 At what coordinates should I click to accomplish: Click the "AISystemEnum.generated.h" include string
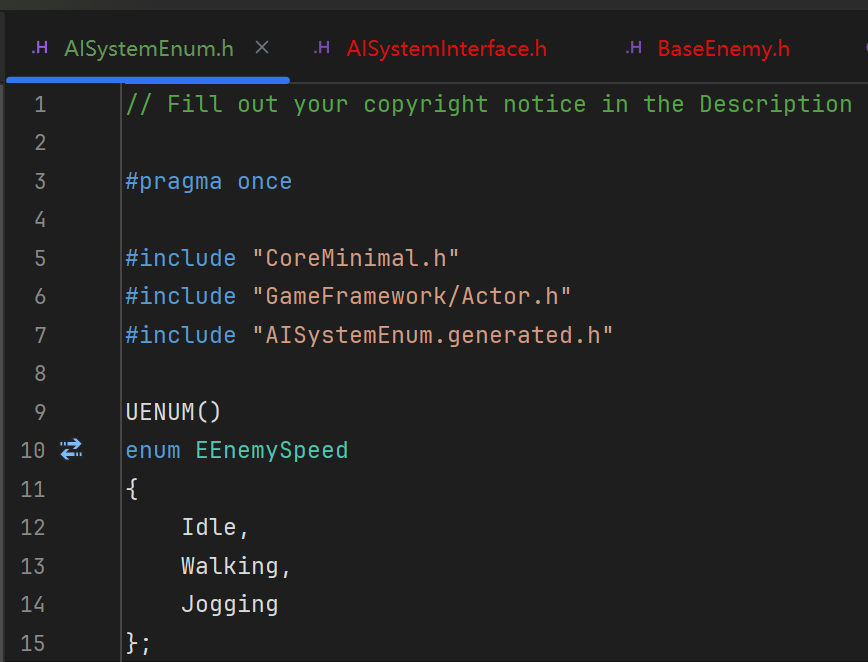pos(432,335)
